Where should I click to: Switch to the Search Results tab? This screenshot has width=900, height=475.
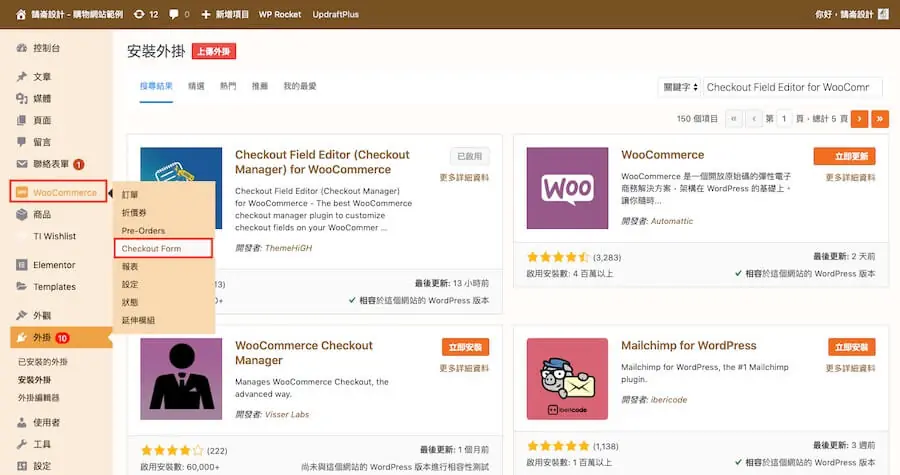click(156, 86)
